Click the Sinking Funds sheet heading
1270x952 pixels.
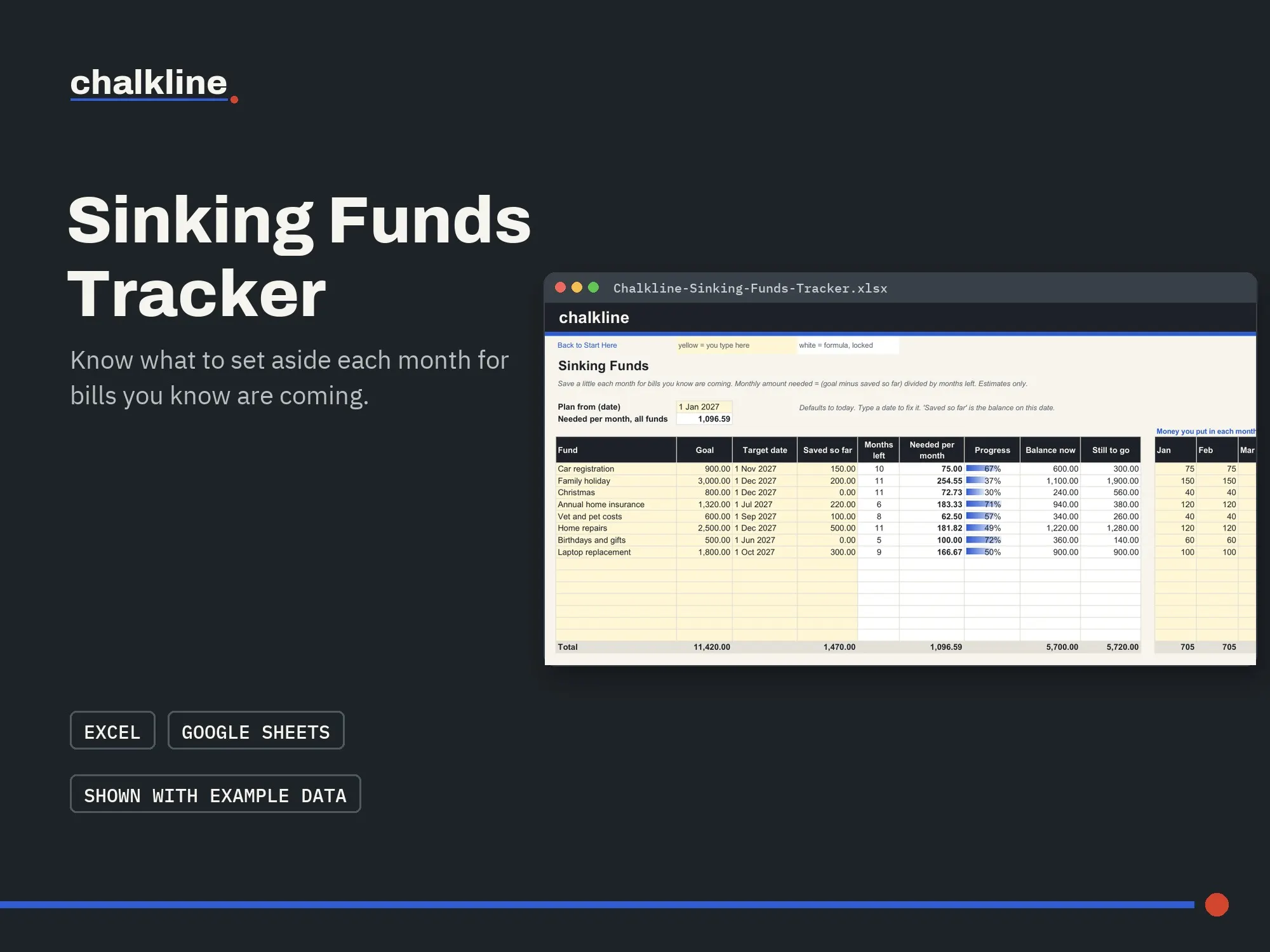tap(603, 366)
